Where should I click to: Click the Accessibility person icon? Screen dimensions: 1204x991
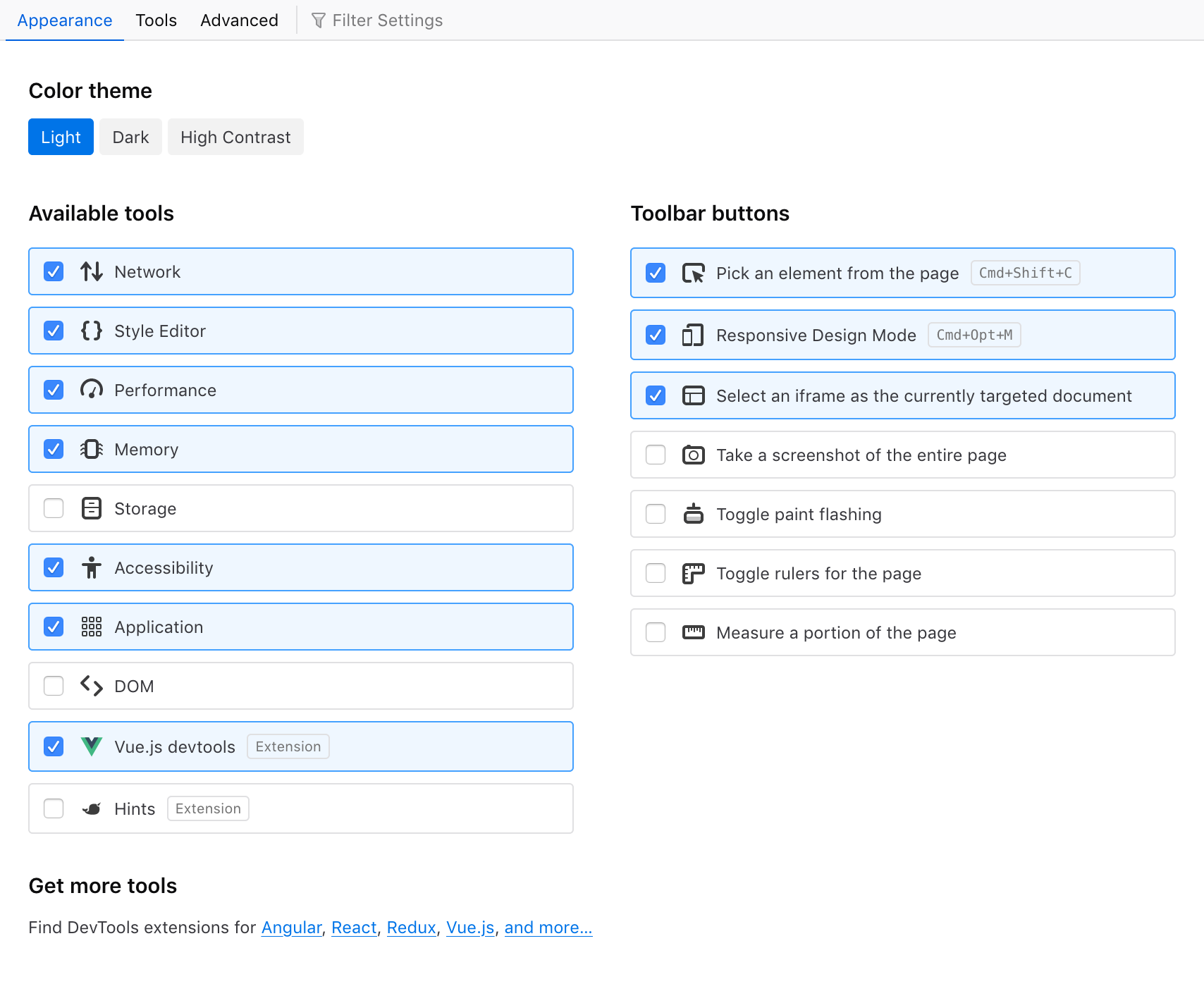(92, 567)
